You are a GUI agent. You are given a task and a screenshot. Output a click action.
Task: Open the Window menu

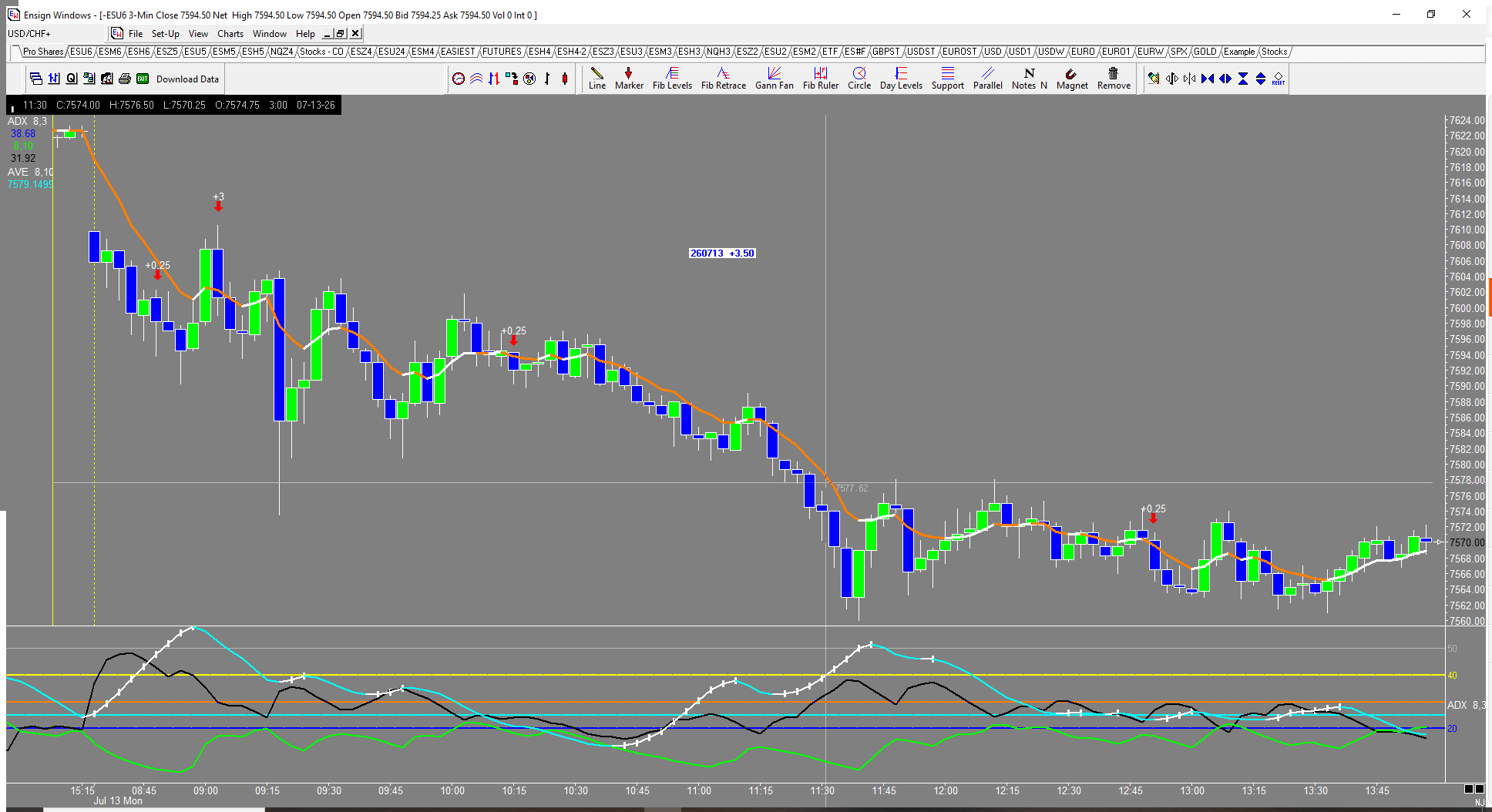click(270, 34)
